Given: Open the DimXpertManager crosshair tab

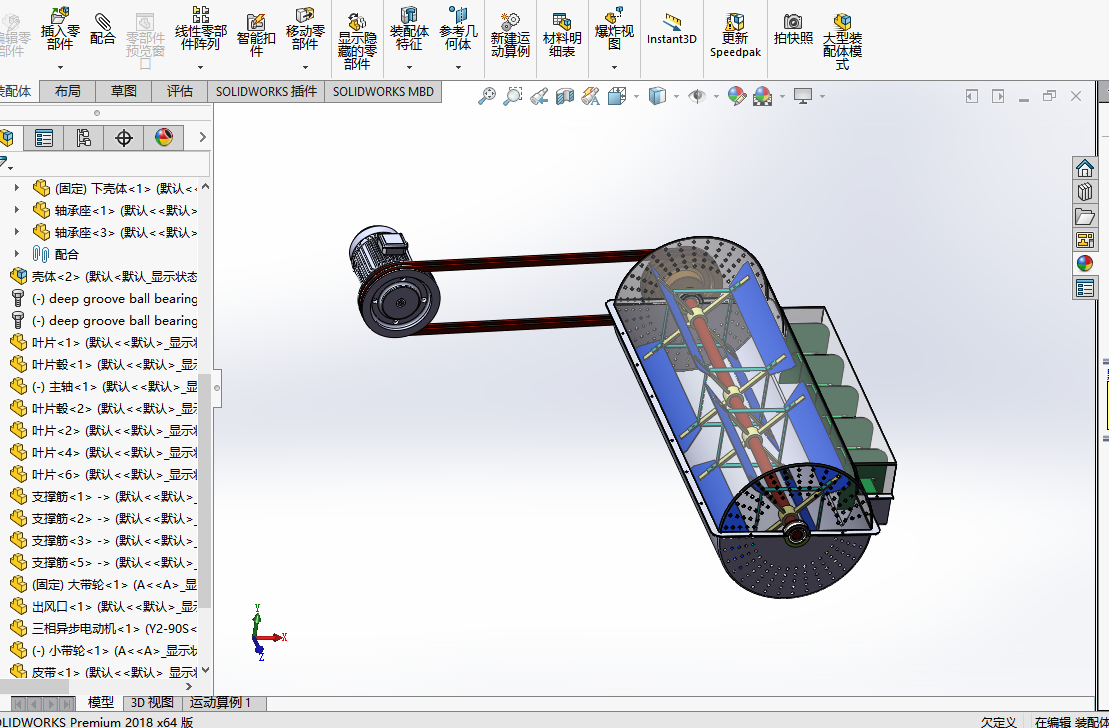Looking at the screenshot, I should coord(124,137).
